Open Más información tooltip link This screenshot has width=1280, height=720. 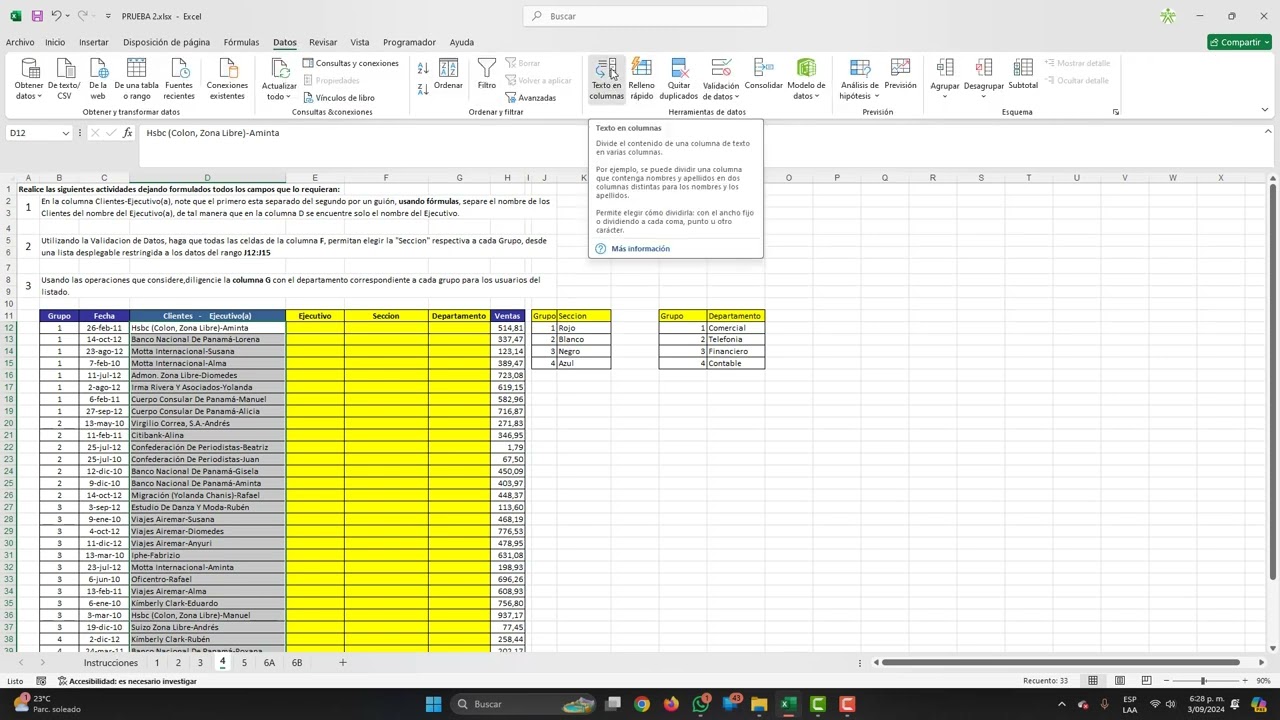point(641,248)
